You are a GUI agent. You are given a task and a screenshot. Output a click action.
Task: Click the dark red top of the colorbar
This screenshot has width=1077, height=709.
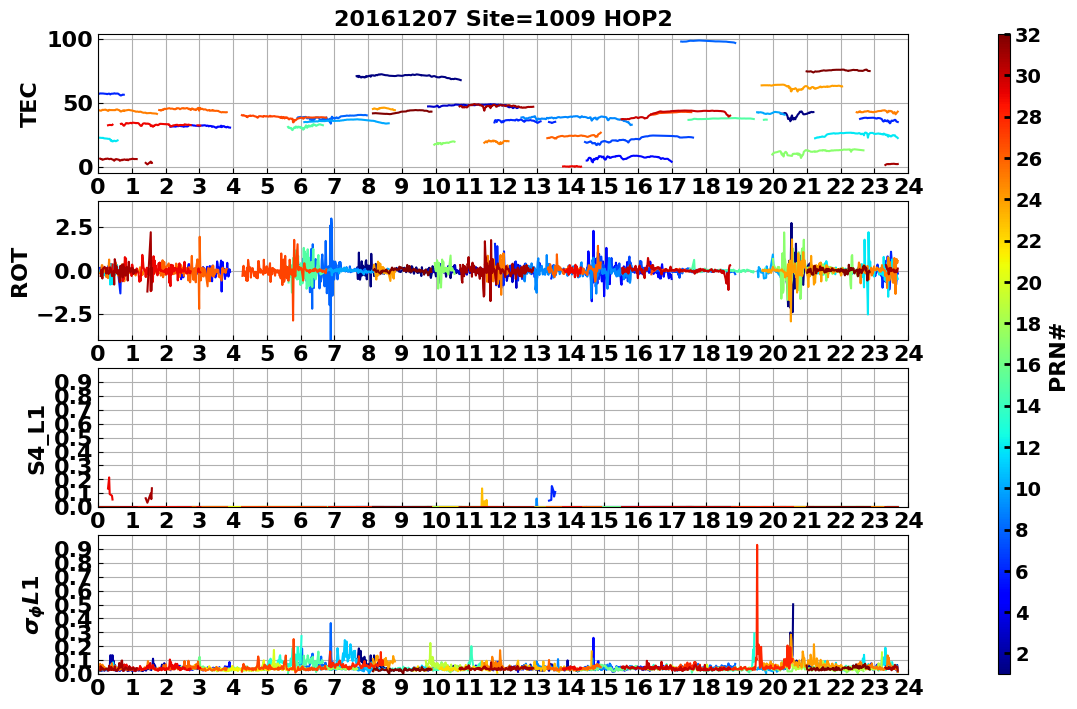click(1004, 40)
